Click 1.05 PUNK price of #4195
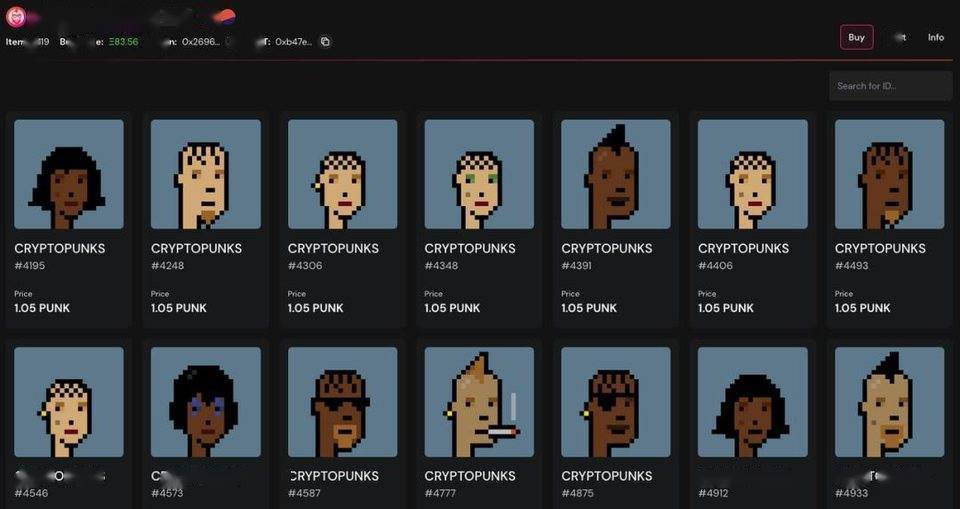This screenshot has height=509, width=960. pos(42,308)
